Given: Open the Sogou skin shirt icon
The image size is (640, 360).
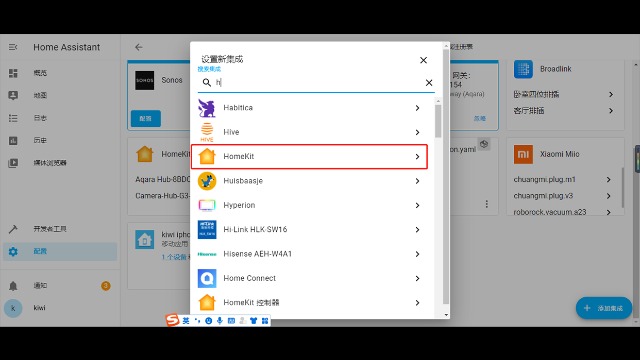Looking at the screenshot, I should click(x=253, y=321).
